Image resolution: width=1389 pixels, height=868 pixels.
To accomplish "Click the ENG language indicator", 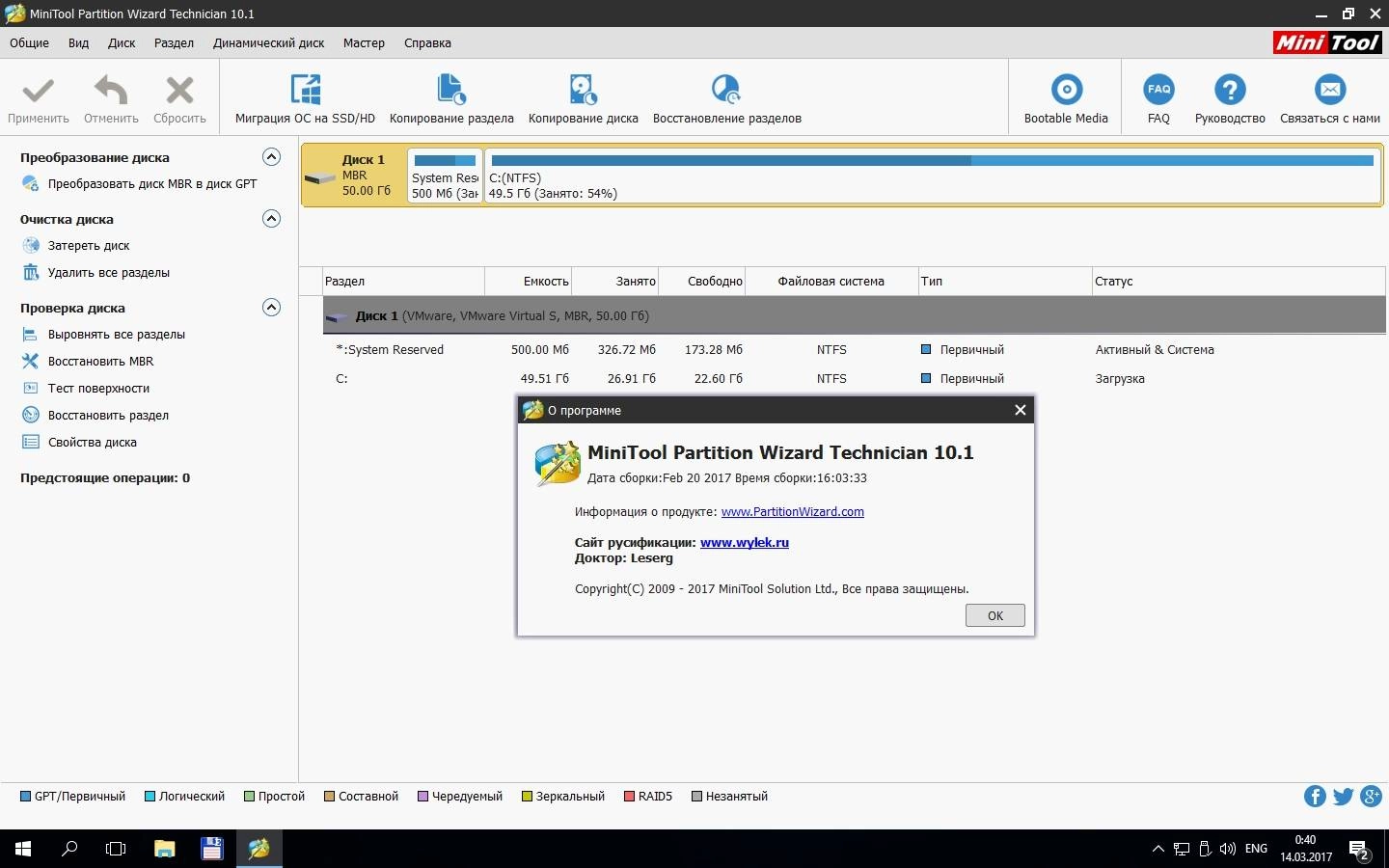I will (x=1256, y=849).
